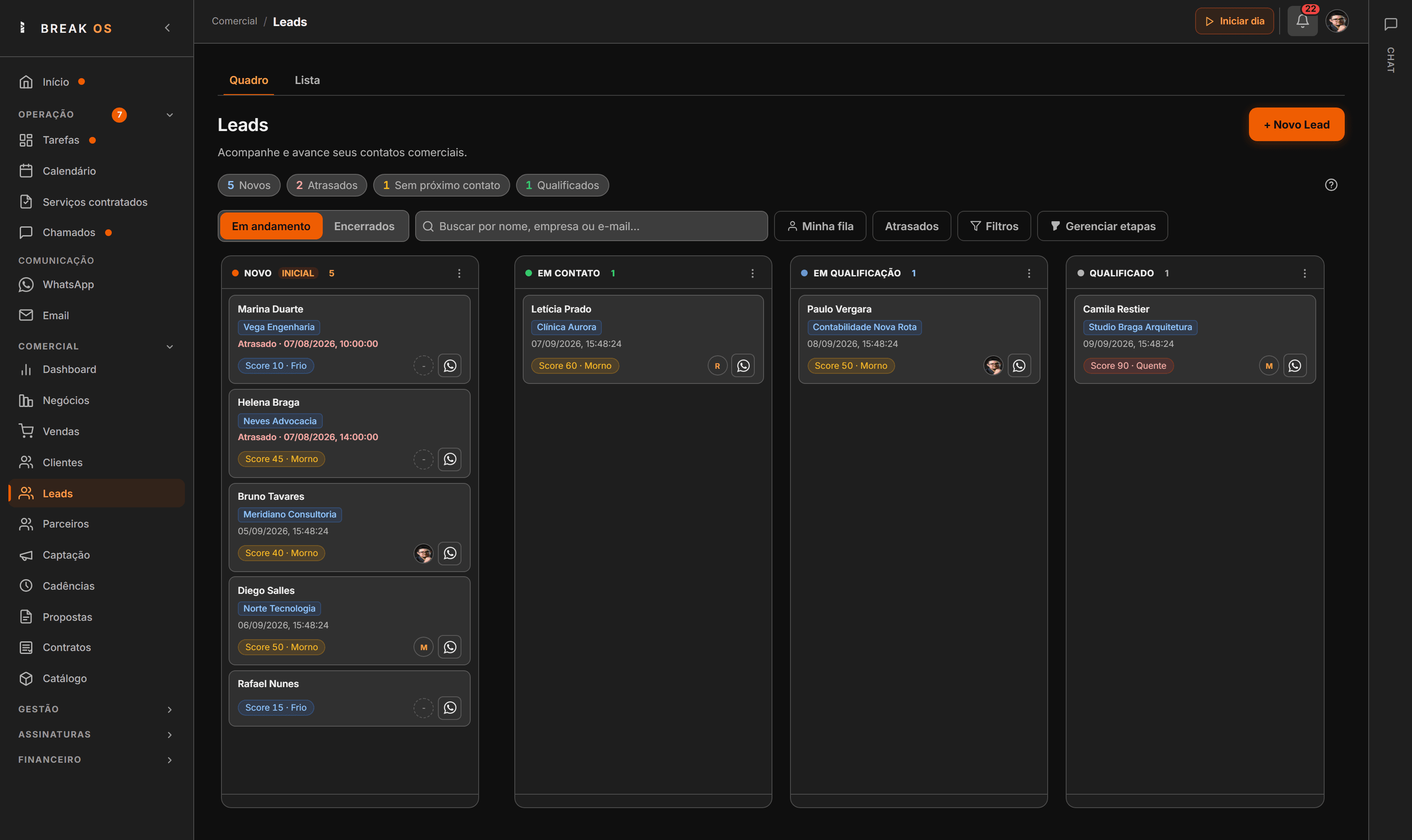Filter by the 5 Novos chip
The height and width of the screenshot is (840, 1412).
249,186
